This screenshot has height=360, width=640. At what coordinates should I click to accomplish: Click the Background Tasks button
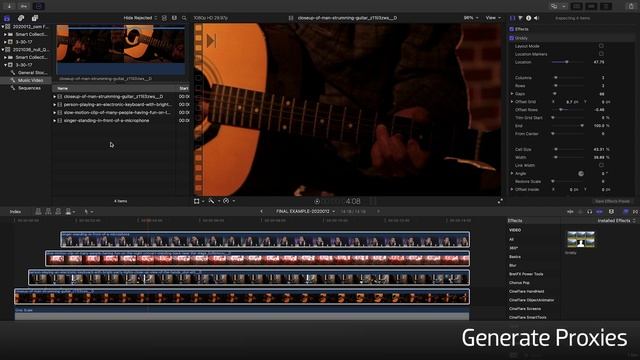click(x=38, y=6)
